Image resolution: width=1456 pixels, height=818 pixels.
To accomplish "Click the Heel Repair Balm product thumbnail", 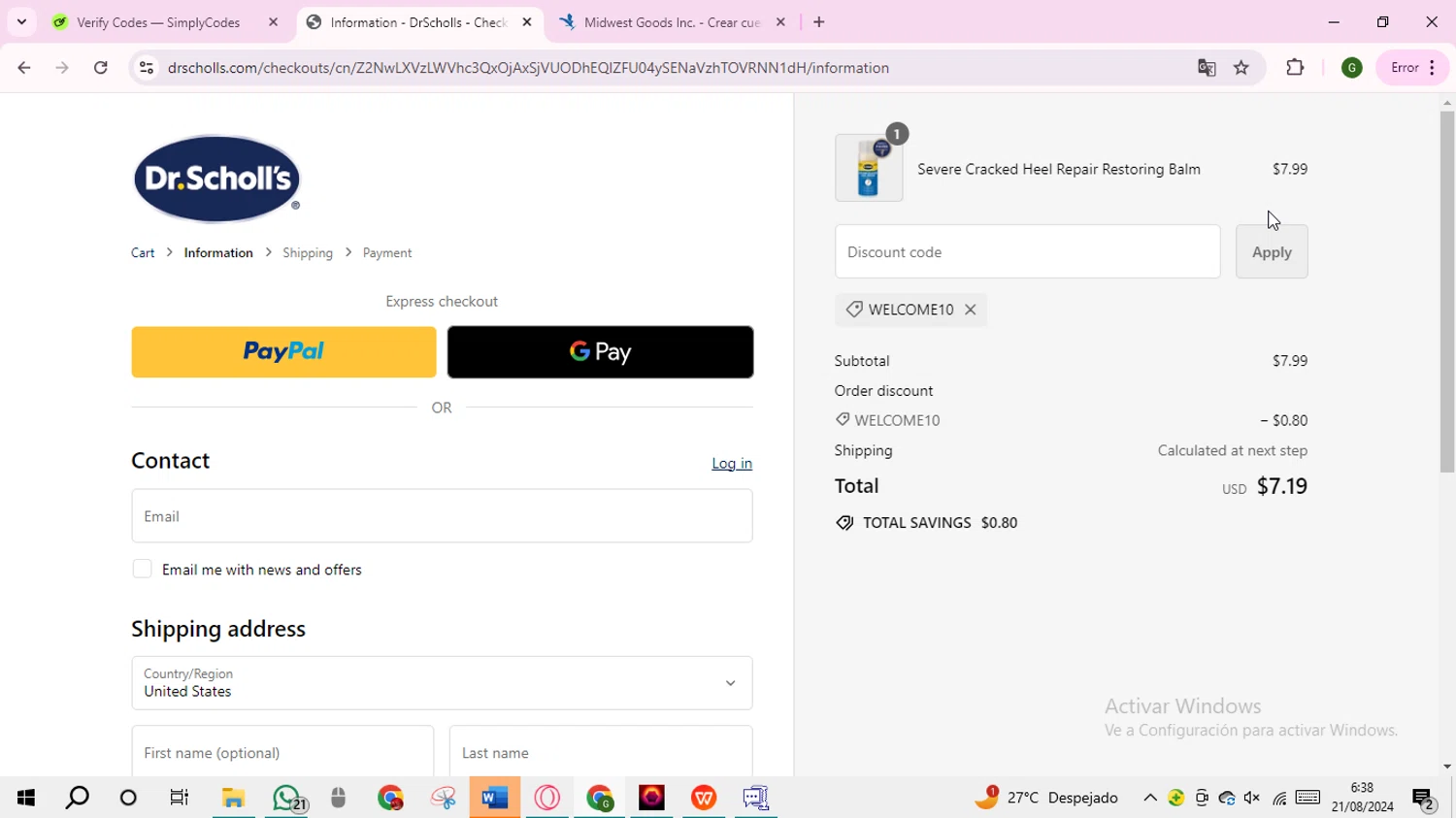I will [869, 168].
